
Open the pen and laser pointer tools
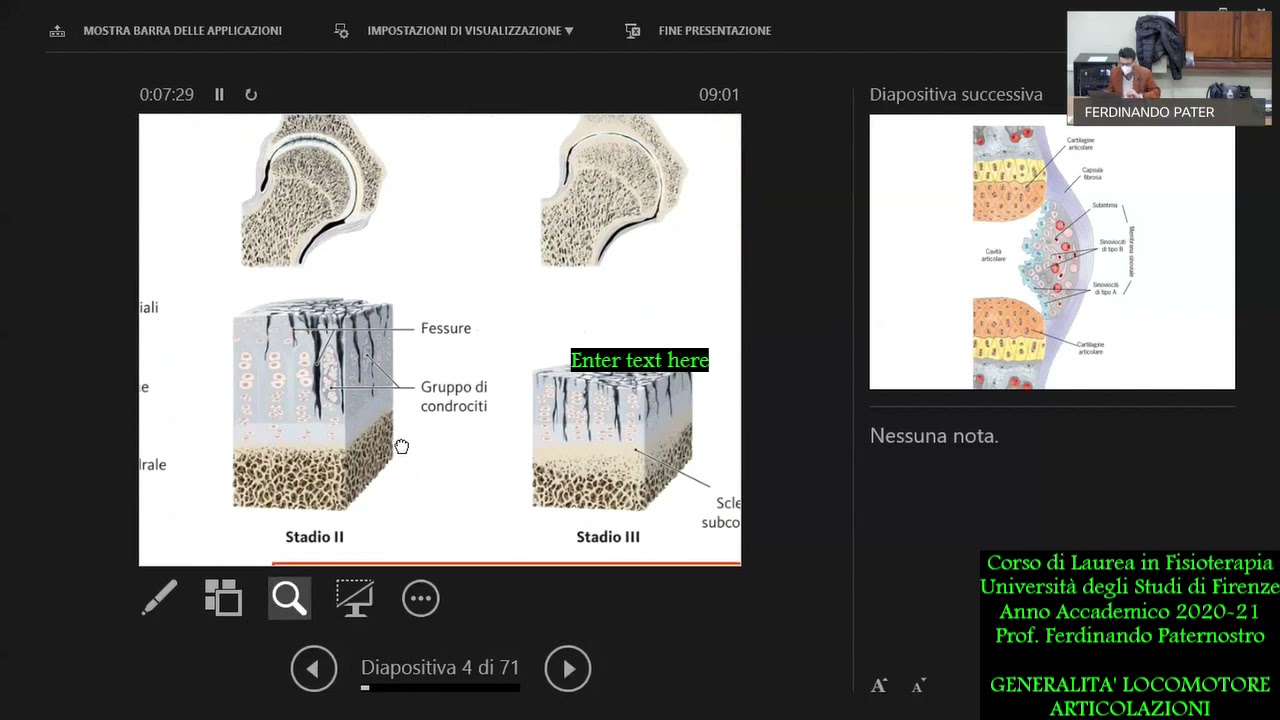pos(160,598)
